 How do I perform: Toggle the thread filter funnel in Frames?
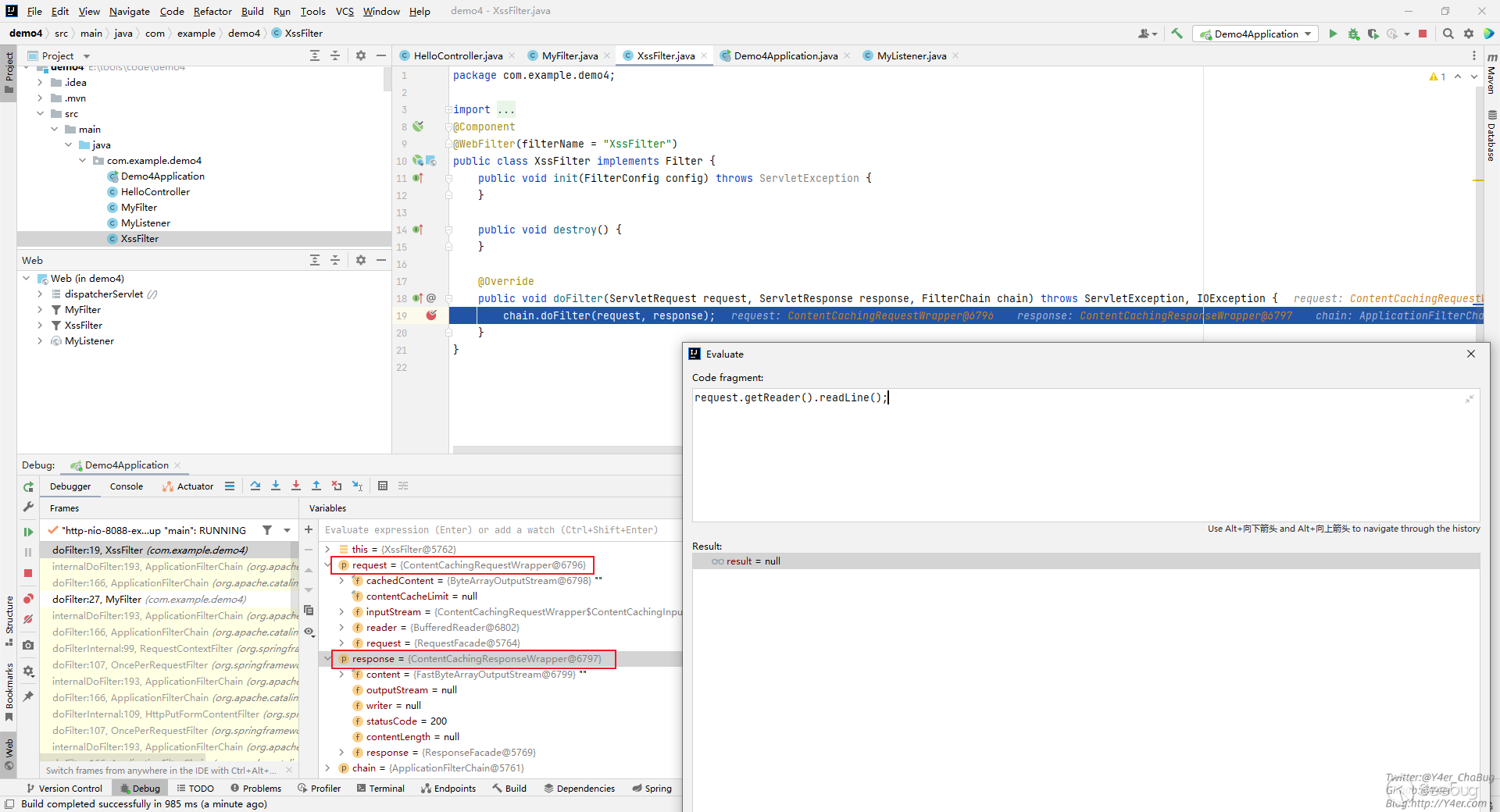pos(267,530)
